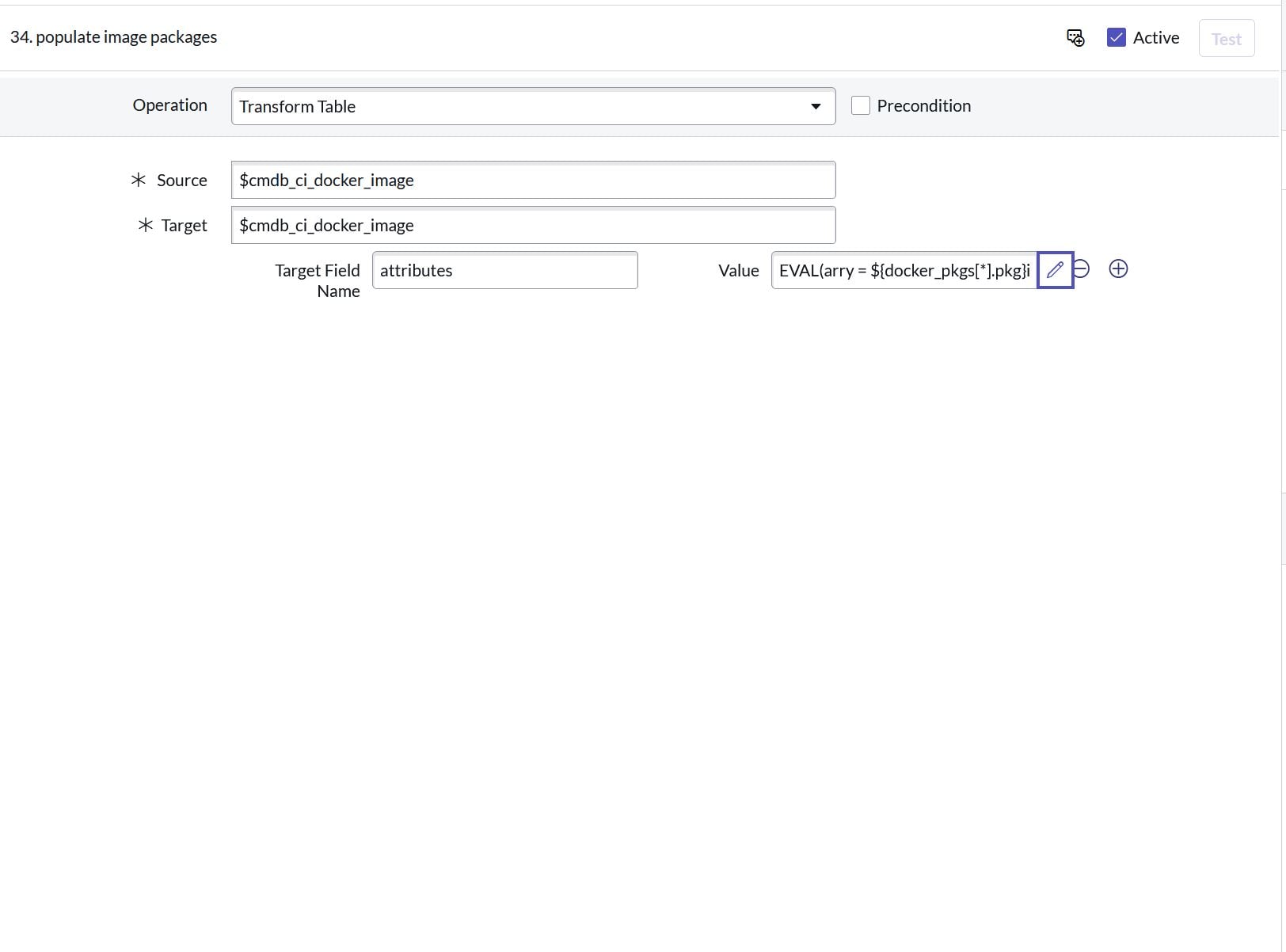Screen dimensions: 1286x952
Task: Select the highlighted pencil script editor button
Action: tap(1055, 269)
